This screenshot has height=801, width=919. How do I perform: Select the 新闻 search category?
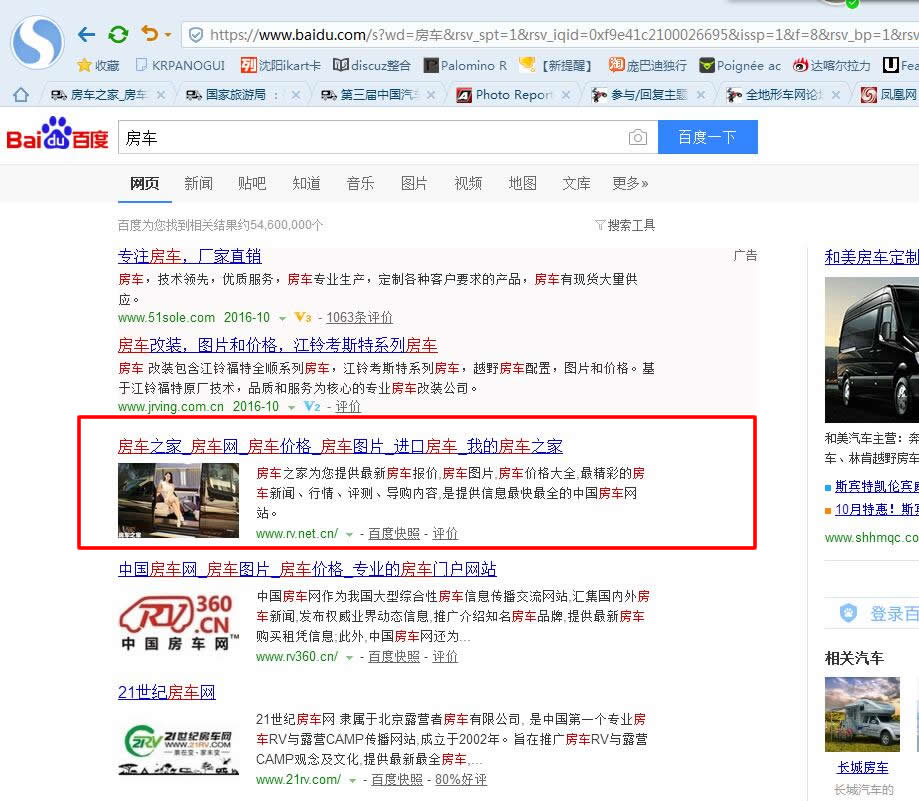point(199,183)
